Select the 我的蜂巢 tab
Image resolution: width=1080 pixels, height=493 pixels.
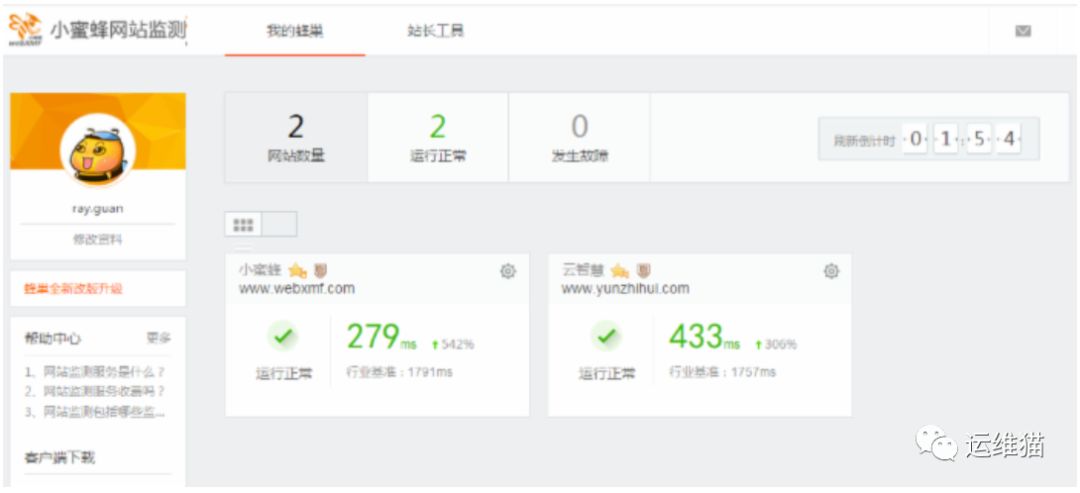click(x=294, y=31)
